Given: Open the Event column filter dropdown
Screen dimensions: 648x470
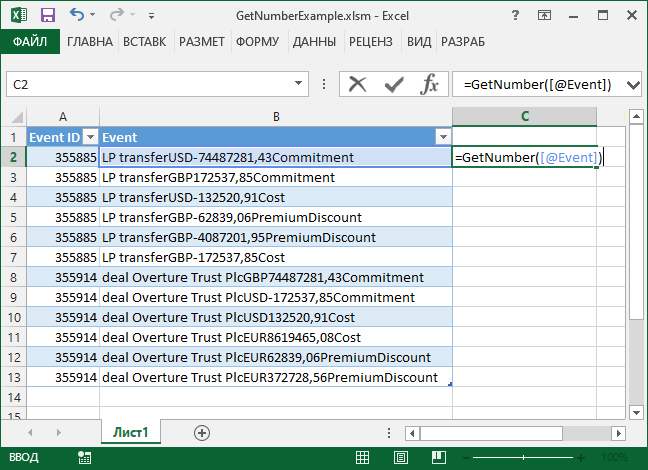Looking at the screenshot, I should click(443, 136).
